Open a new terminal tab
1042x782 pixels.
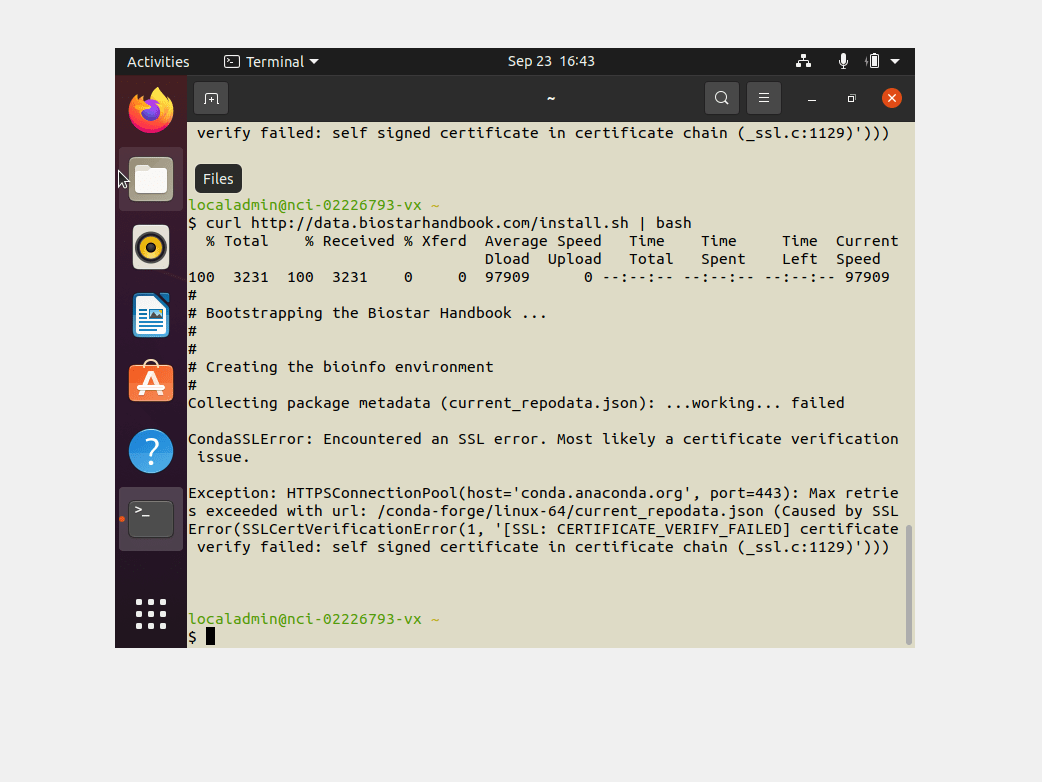(210, 98)
